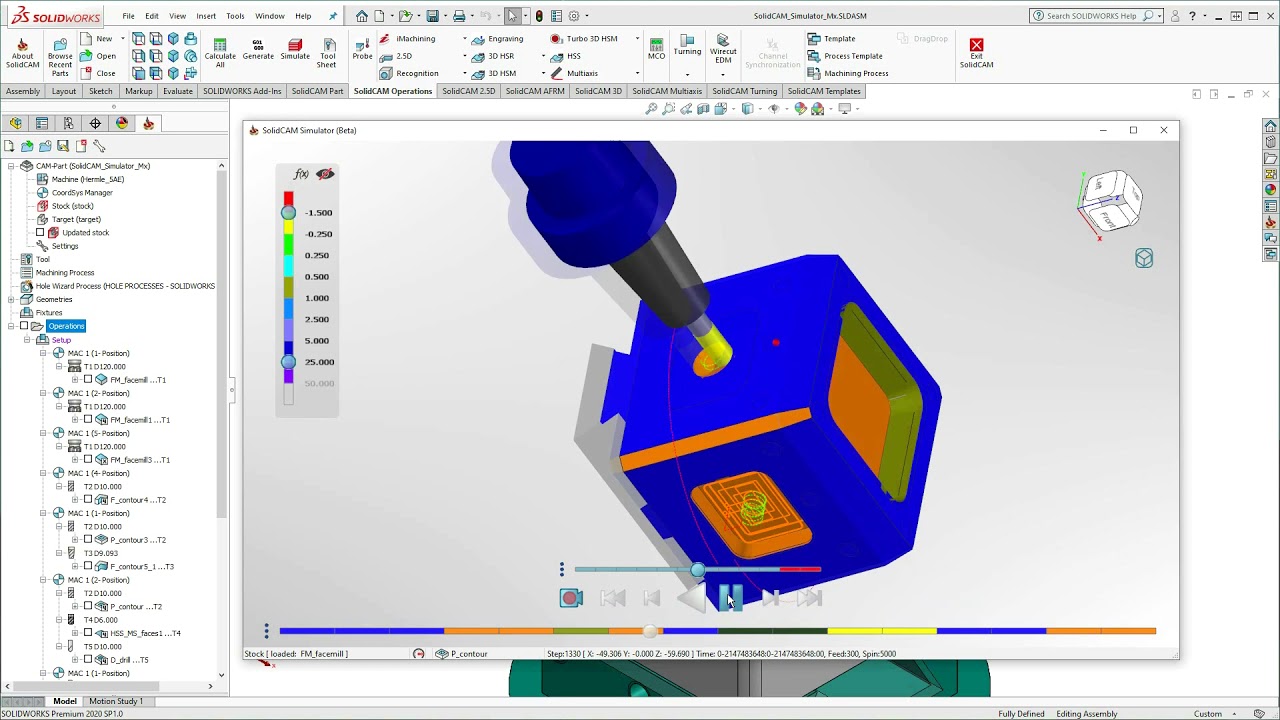Open the options gear icon
The height and width of the screenshot is (720, 1280).
click(574, 16)
